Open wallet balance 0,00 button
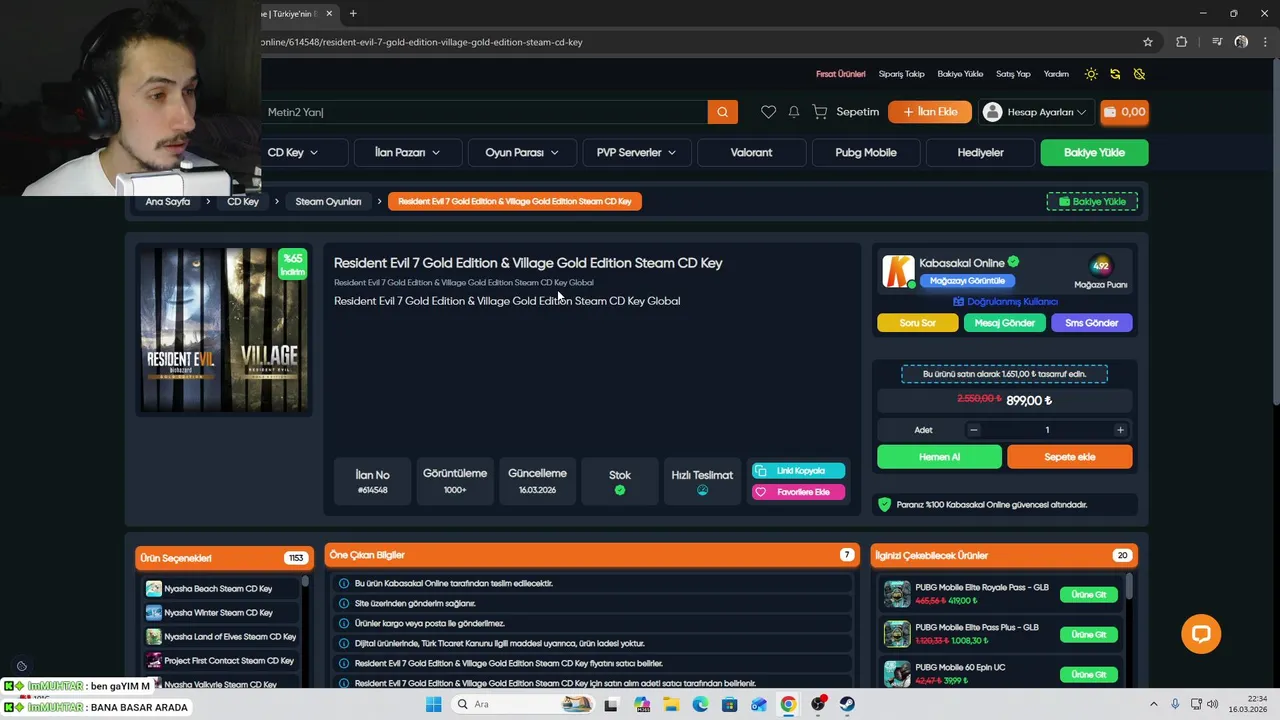Image resolution: width=1280 pixels, height=720 pixels. tap(1124, 112)
